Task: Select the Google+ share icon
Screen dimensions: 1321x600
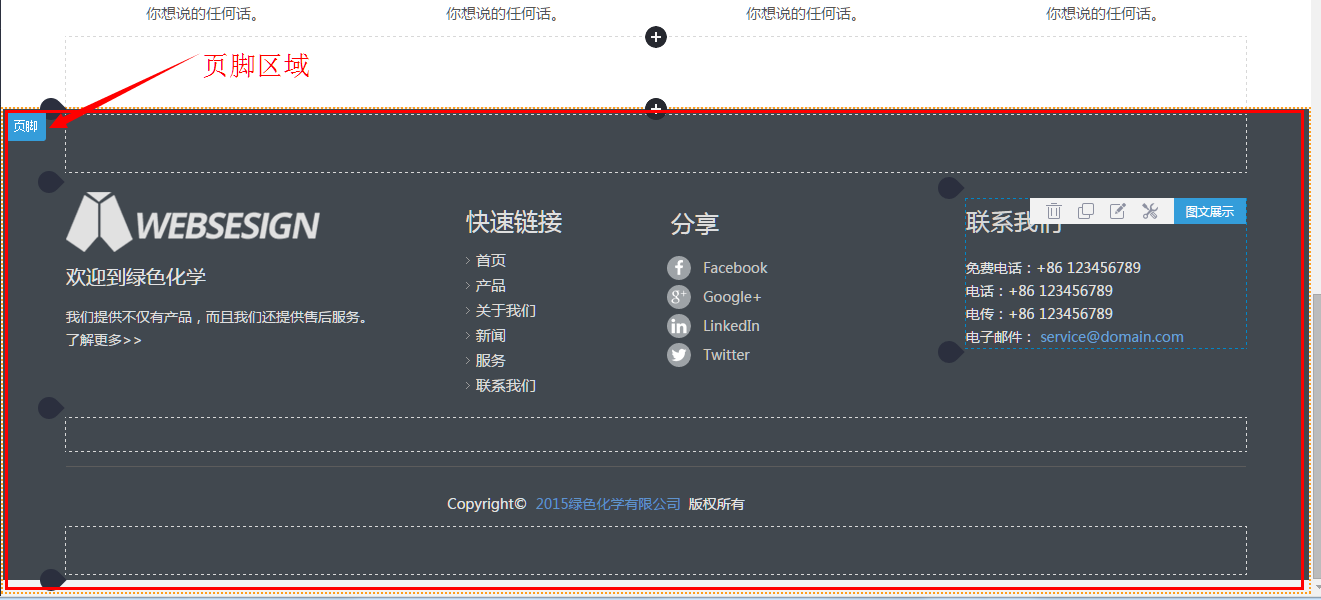Action: 679,296
